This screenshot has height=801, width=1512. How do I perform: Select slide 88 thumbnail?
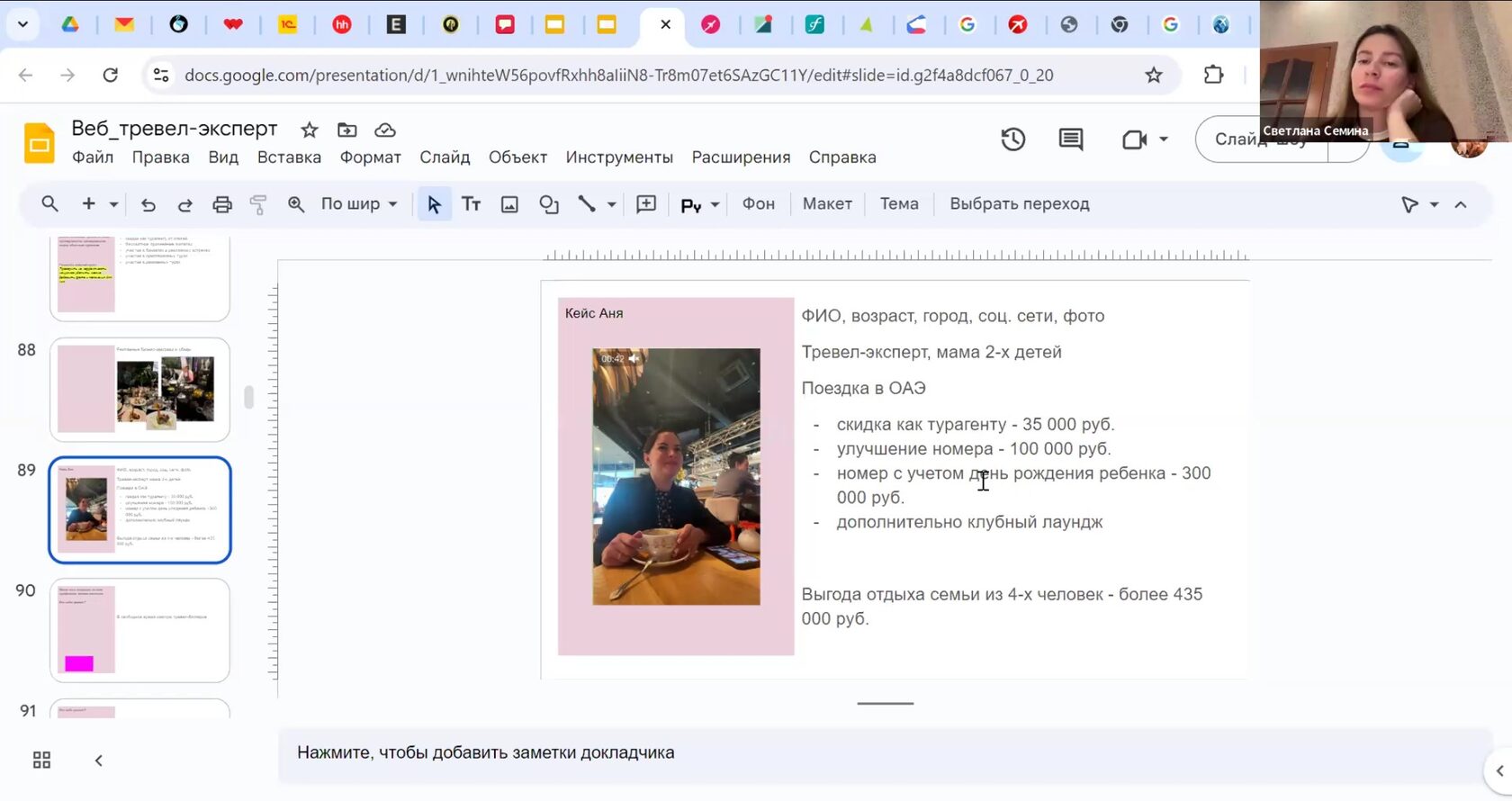(x=139, y=390)
